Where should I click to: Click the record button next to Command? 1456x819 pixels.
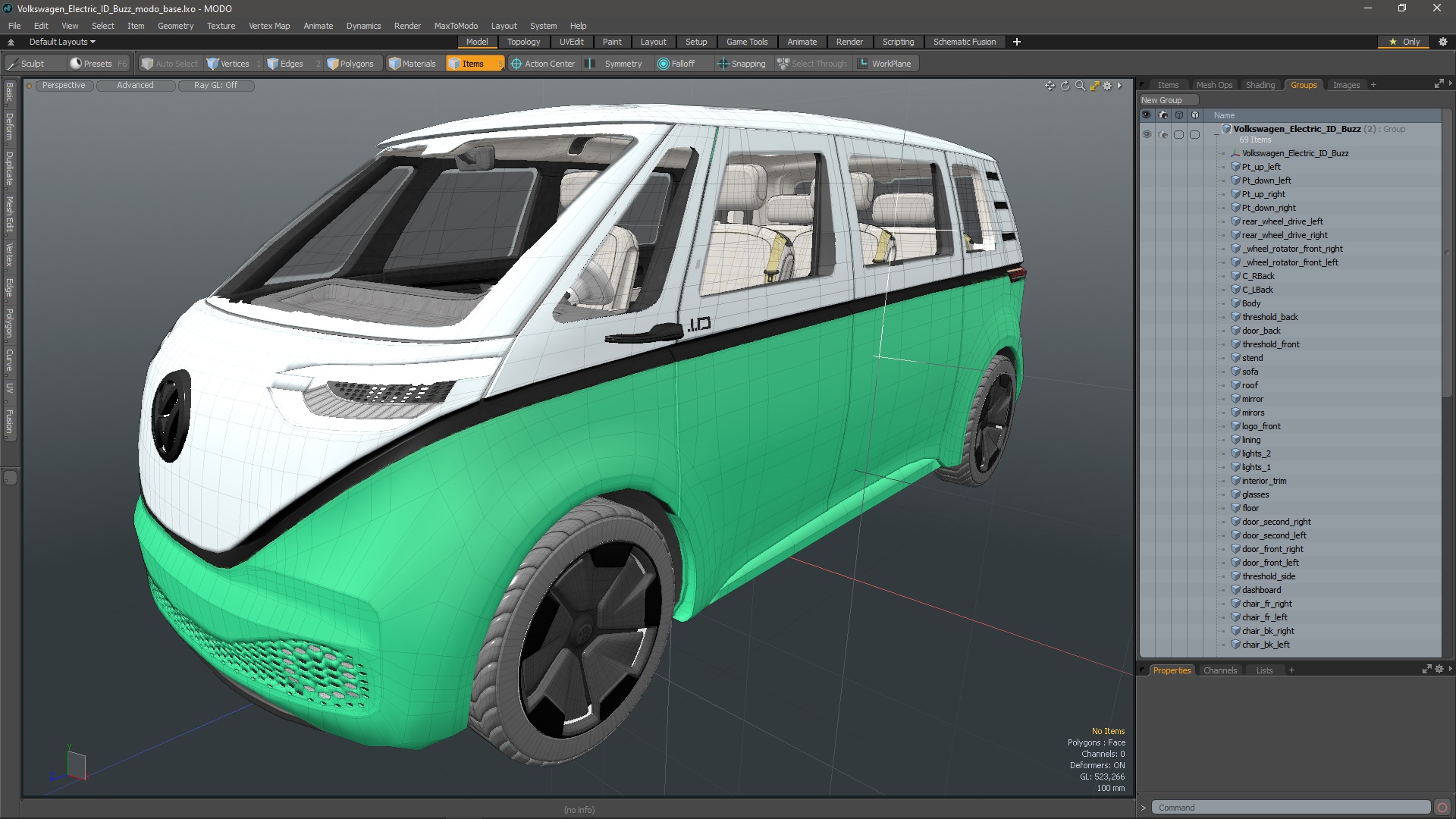pos(1442,808)
